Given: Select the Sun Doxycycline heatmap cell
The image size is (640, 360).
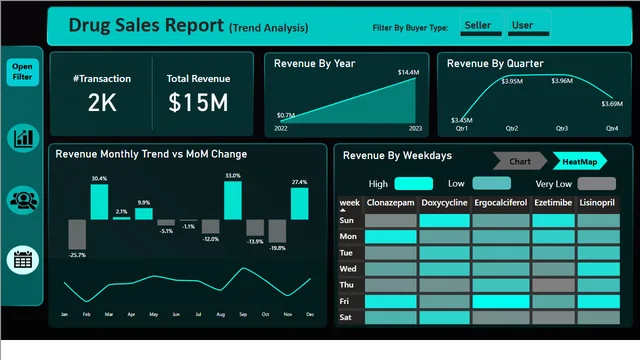Looking at the screenshot, I should click(x=444, y=220).
